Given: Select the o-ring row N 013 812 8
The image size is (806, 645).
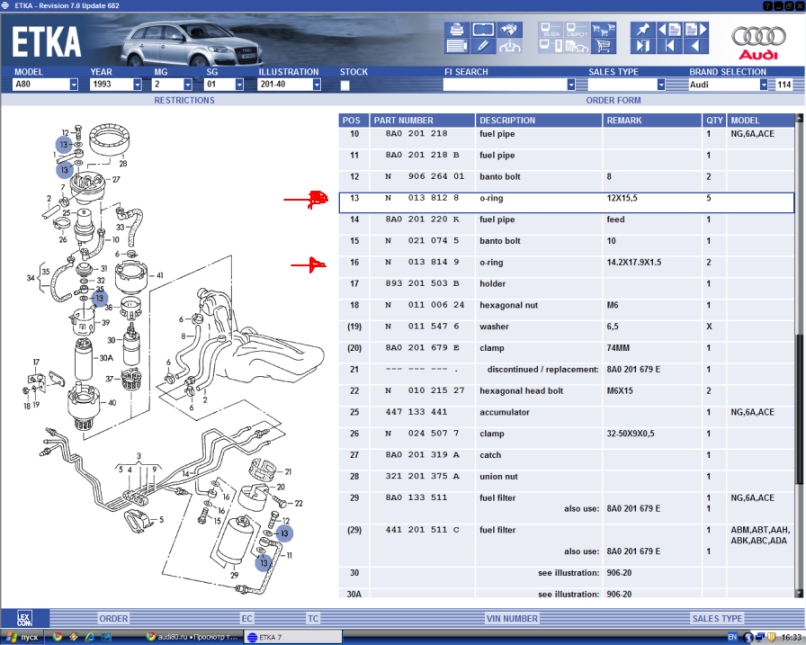Looking at the screenshot, I should point(566,202).
